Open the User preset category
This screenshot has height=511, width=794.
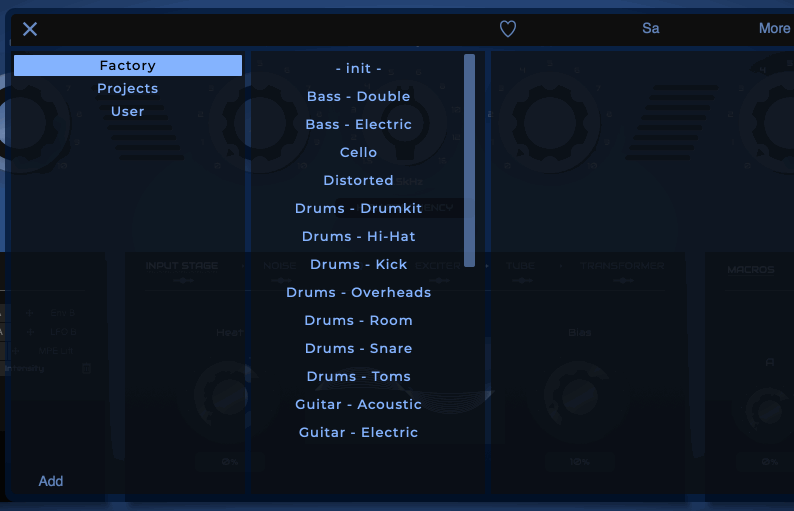click(128, 112)
